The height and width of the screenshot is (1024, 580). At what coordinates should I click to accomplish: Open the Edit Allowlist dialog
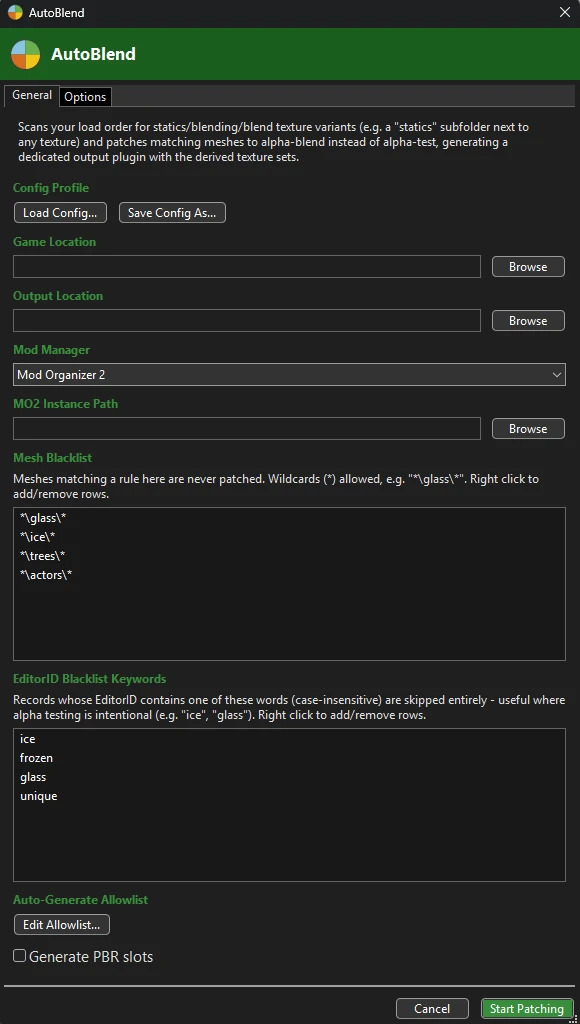[61, 925]
